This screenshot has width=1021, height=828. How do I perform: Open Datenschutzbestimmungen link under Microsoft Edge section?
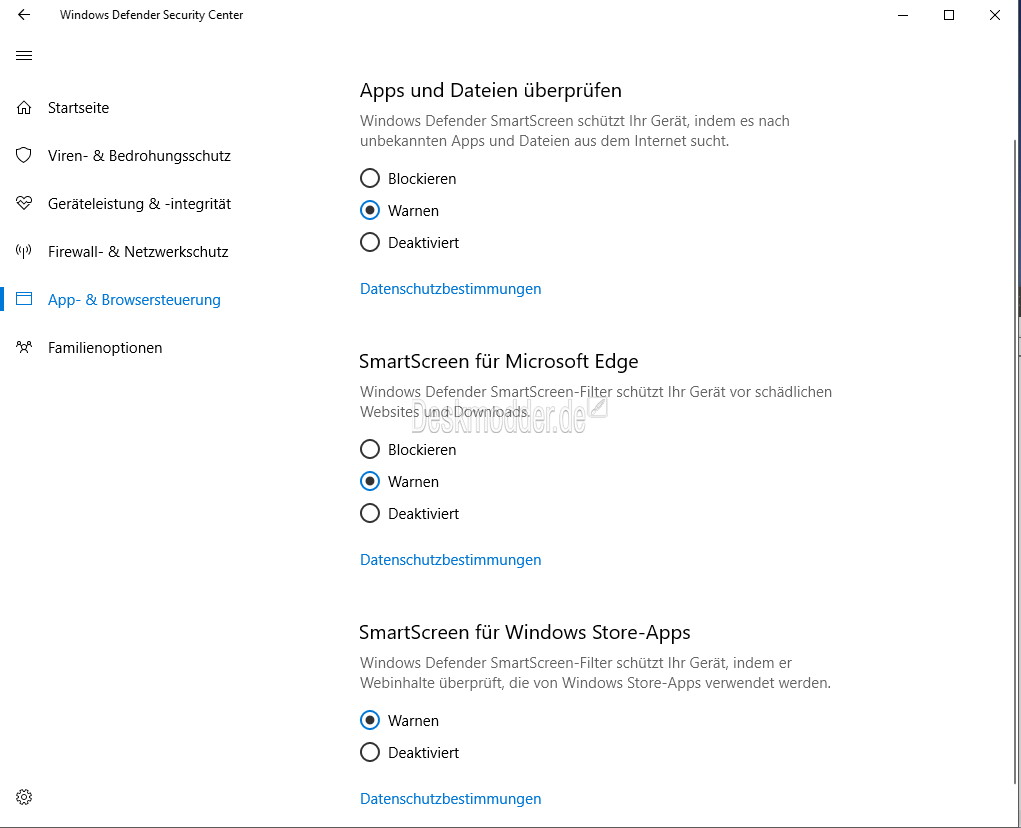(451, 559)
